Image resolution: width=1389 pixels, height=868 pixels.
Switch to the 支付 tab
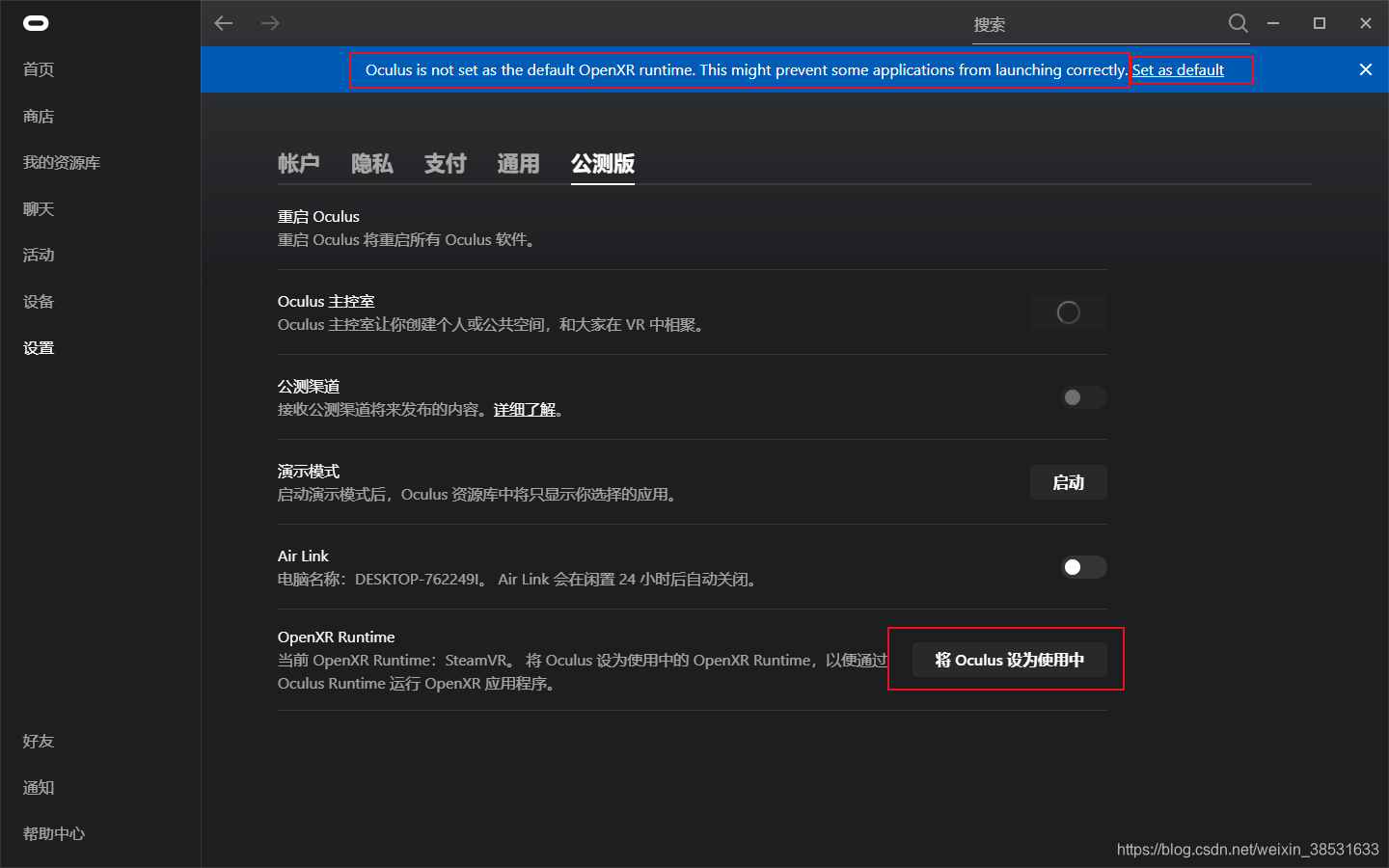(446, 163)
